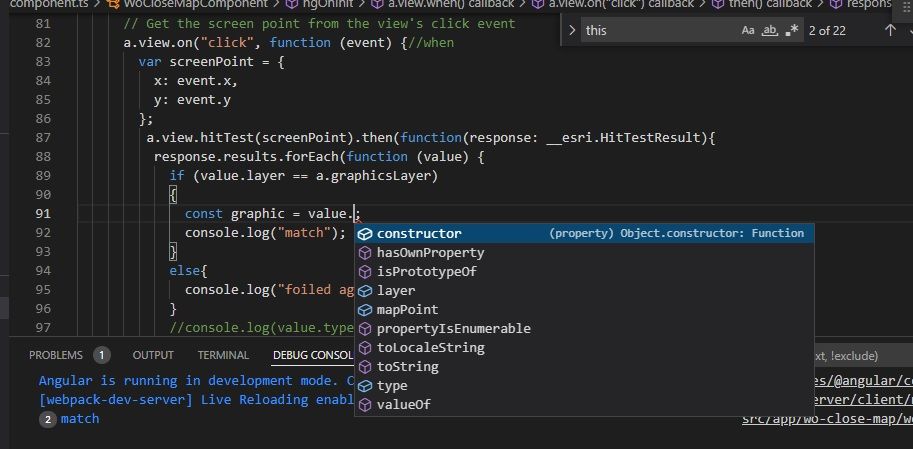
Task: Open the PROBLEMS panel tab
Action: click(56, 355)
